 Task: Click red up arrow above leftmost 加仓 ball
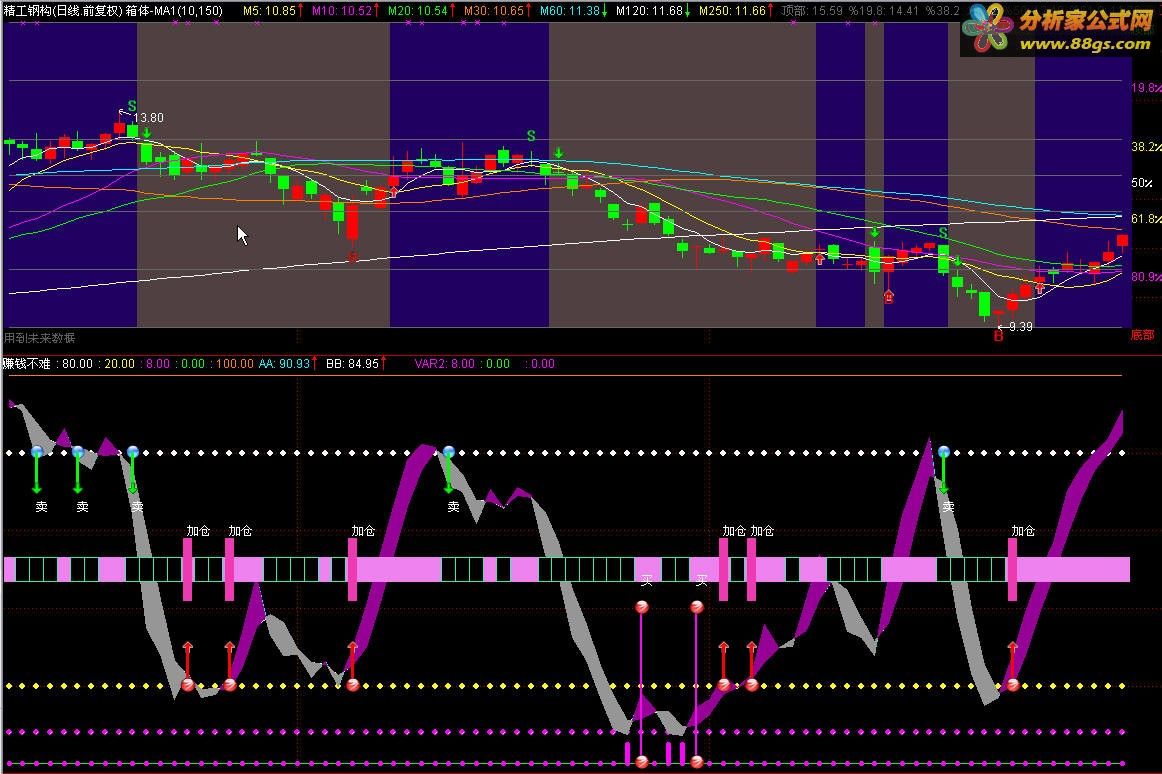(x=187, y=659)
